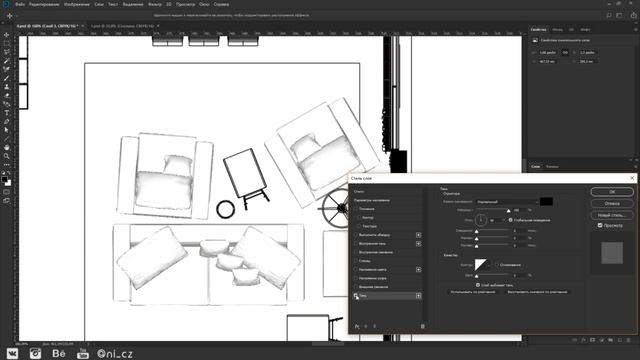Viewport: 640px width, 360px height.
Task: Open the workspace switcher icon
Action: (619, 16)
